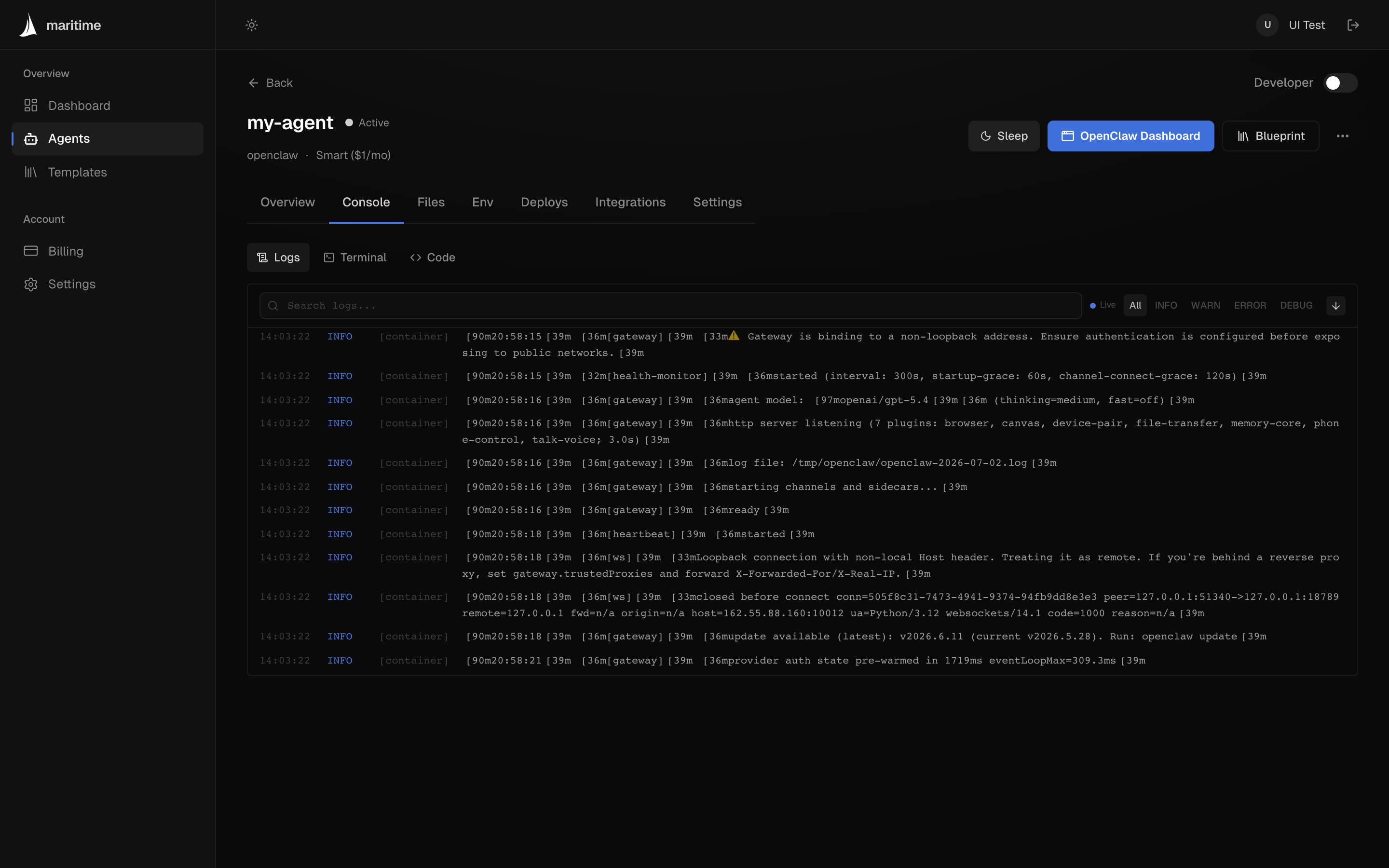Open Templates in the sidebar
Image resolution: width=1389 pixels, height=868 pixels.
pos(108,172)
